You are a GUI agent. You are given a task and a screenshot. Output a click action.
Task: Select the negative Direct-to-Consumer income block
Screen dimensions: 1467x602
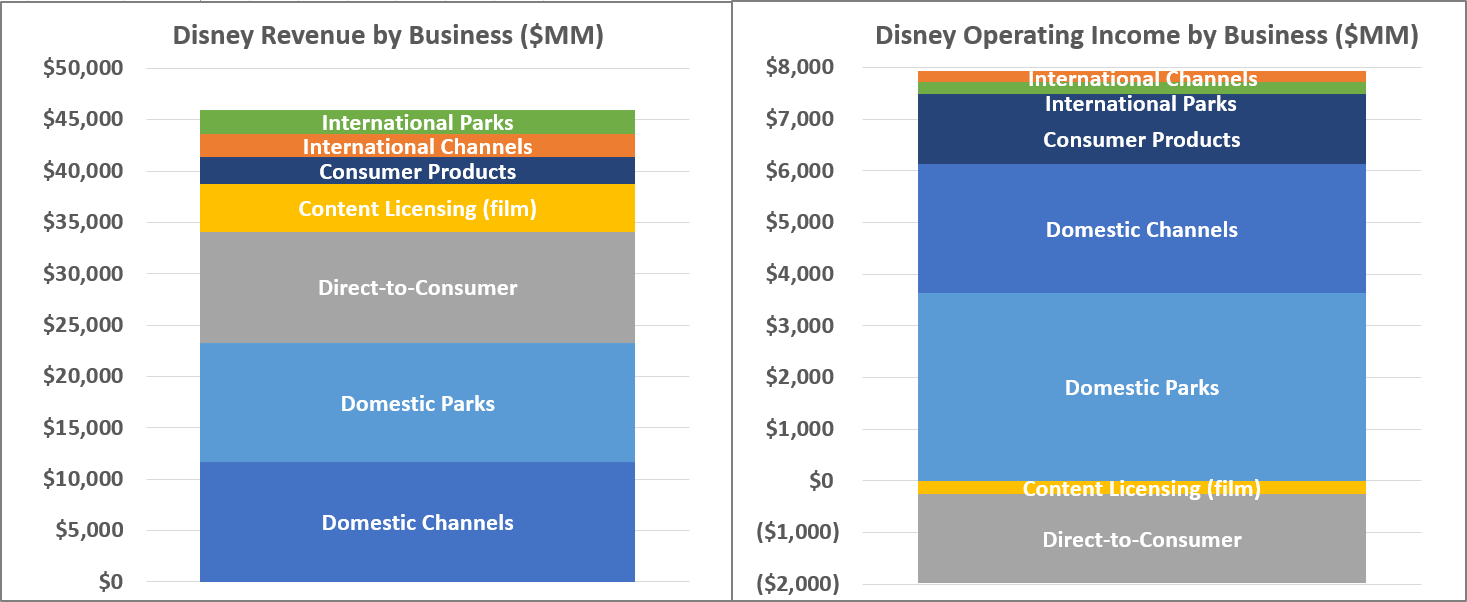[1140, 540]
